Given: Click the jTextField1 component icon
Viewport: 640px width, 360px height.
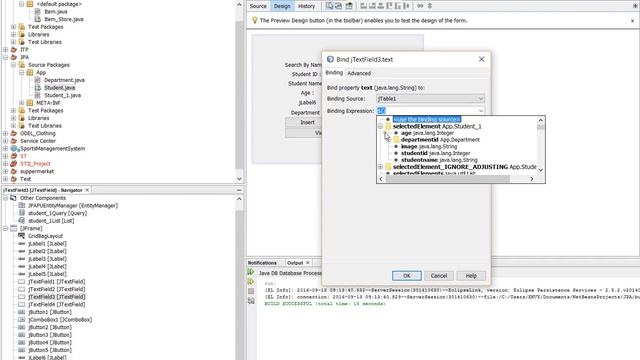Looking at the screenshot, I should [x=22, y=282].
